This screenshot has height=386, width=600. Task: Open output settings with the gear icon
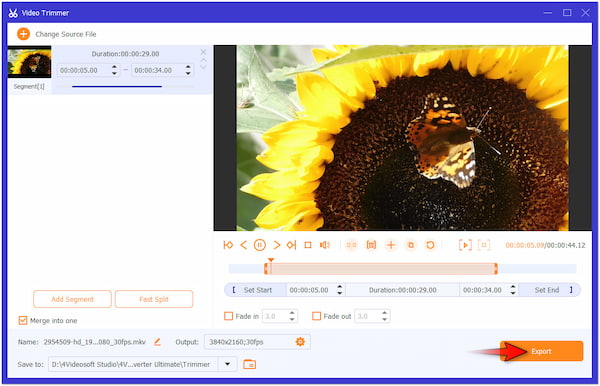[300, 342]
